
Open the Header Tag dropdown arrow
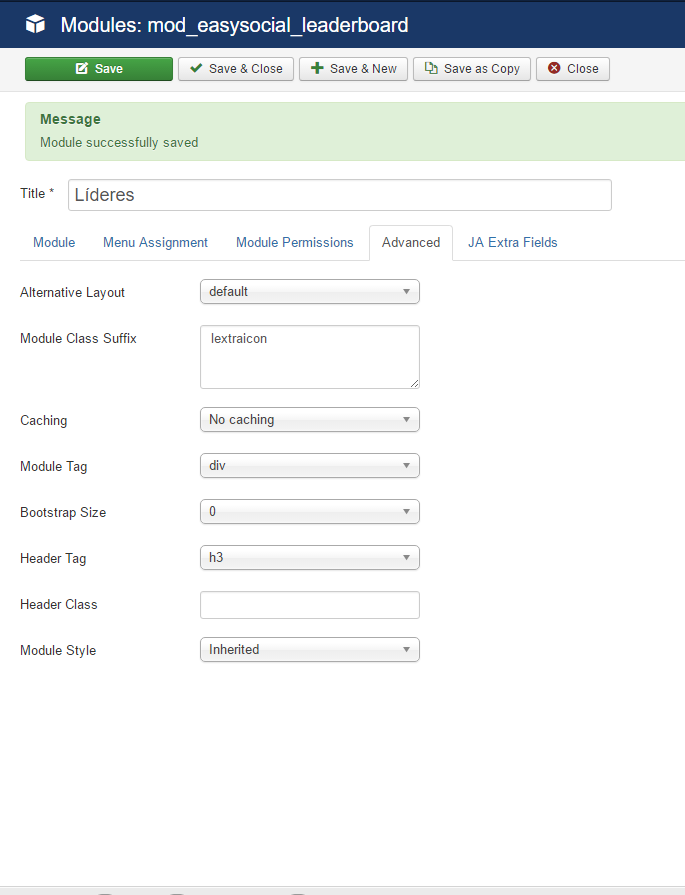[406, 558]
